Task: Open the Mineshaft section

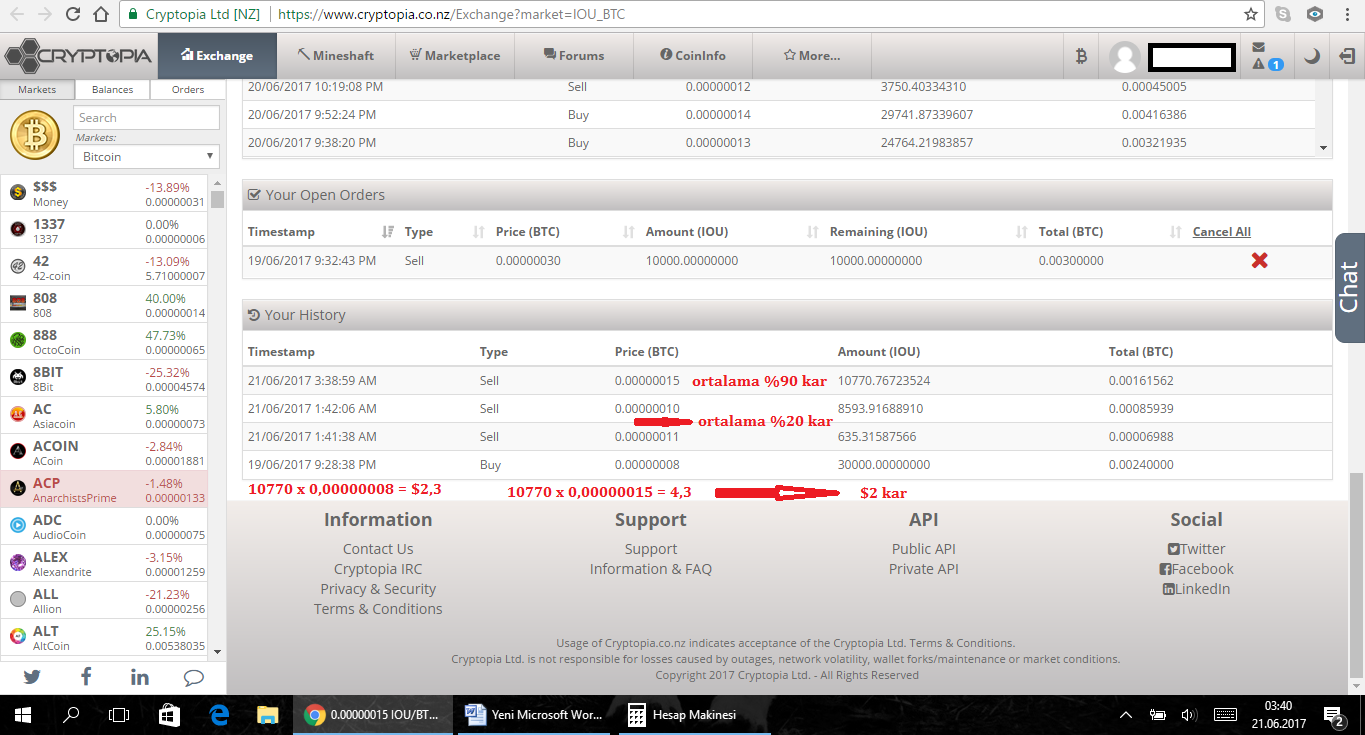Action: click(336, 56)
